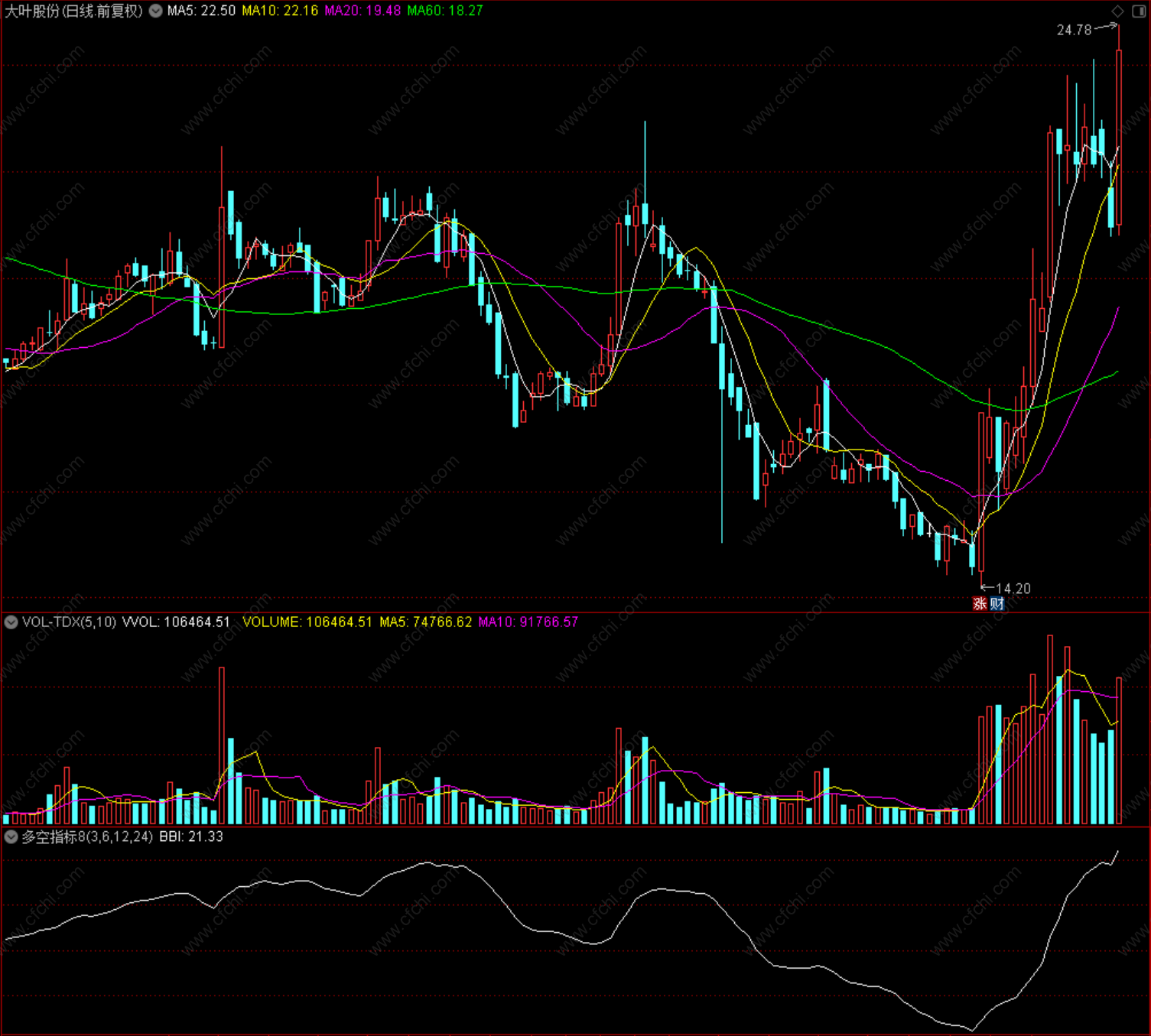Select the MA10: 22.16 label
This screenshot has height=1036, width=1151.
coord(280,11)
